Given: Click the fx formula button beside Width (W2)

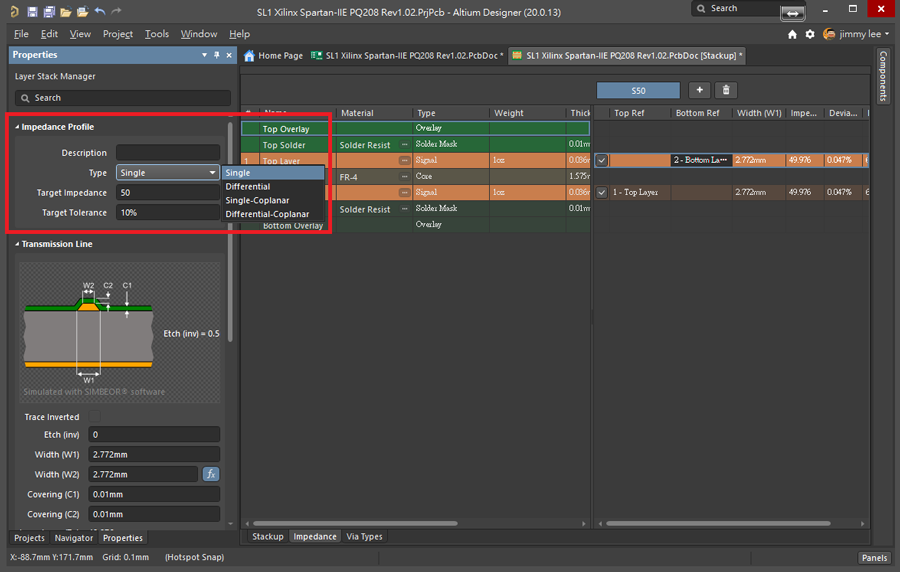Looking at the screenshot, I should [211, 474].
